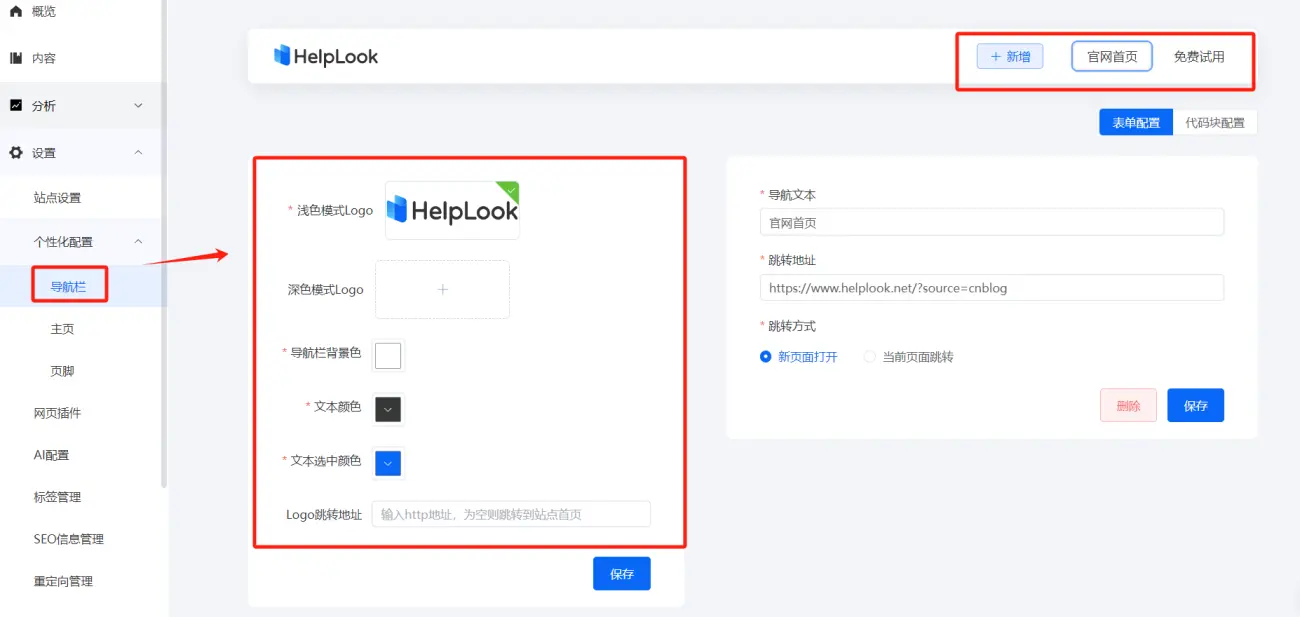Click the HelpLook logo in the preview header

[x=326, y=56]
